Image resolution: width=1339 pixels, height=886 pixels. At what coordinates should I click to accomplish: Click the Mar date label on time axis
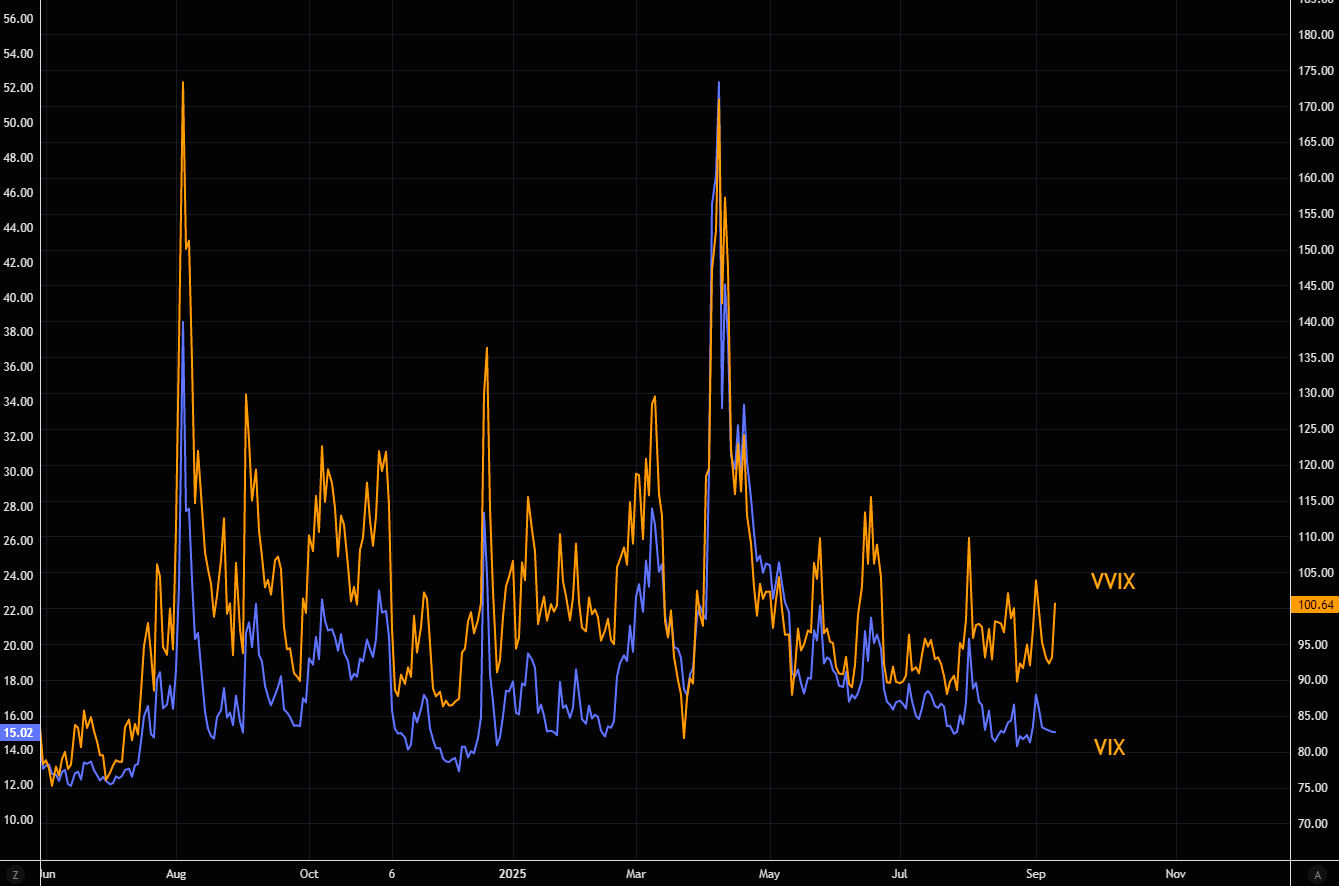pos(636,873)
